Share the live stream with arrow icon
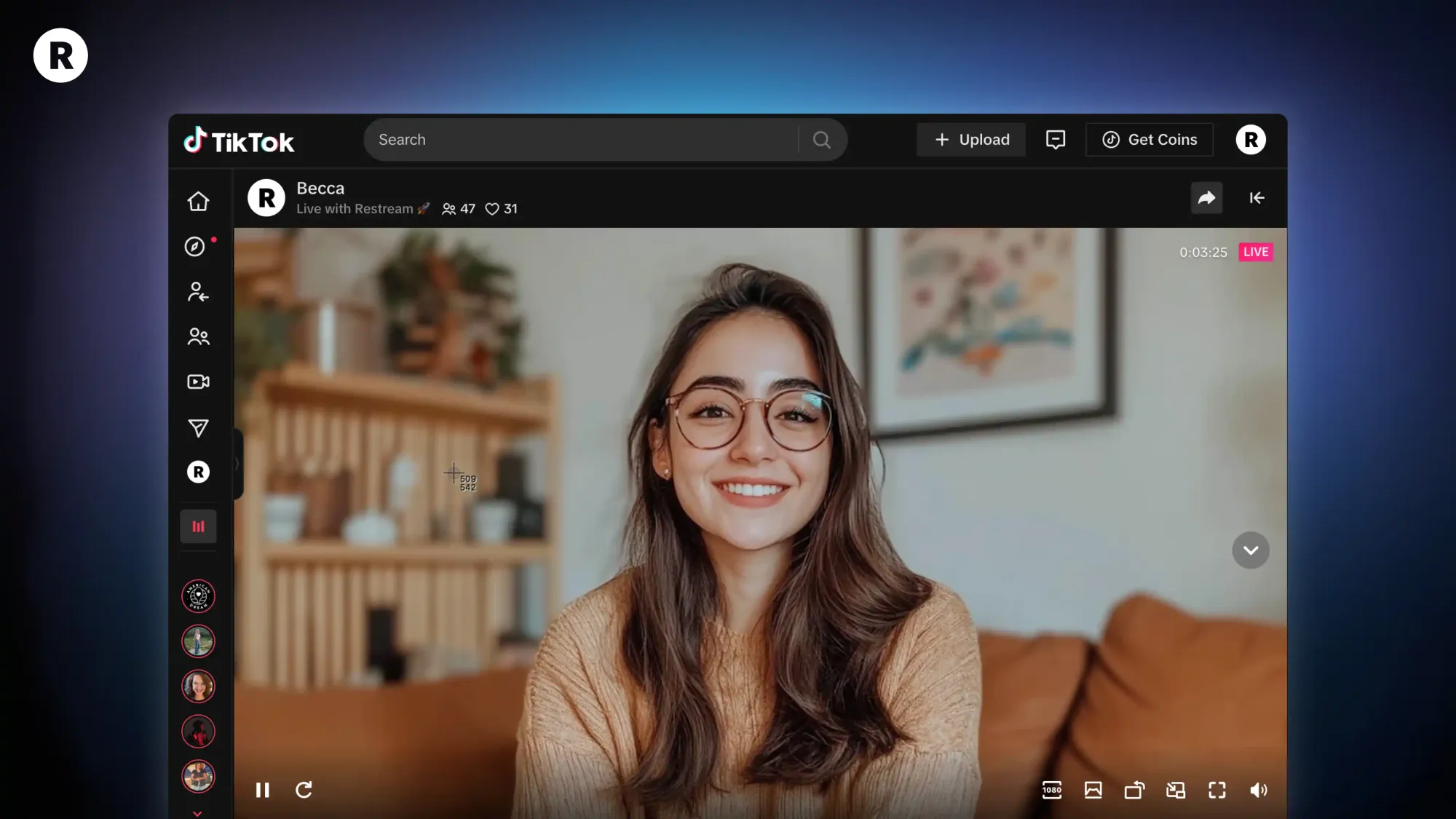The width and height of the screenshot is (1456, 819). coord(1206,198)
